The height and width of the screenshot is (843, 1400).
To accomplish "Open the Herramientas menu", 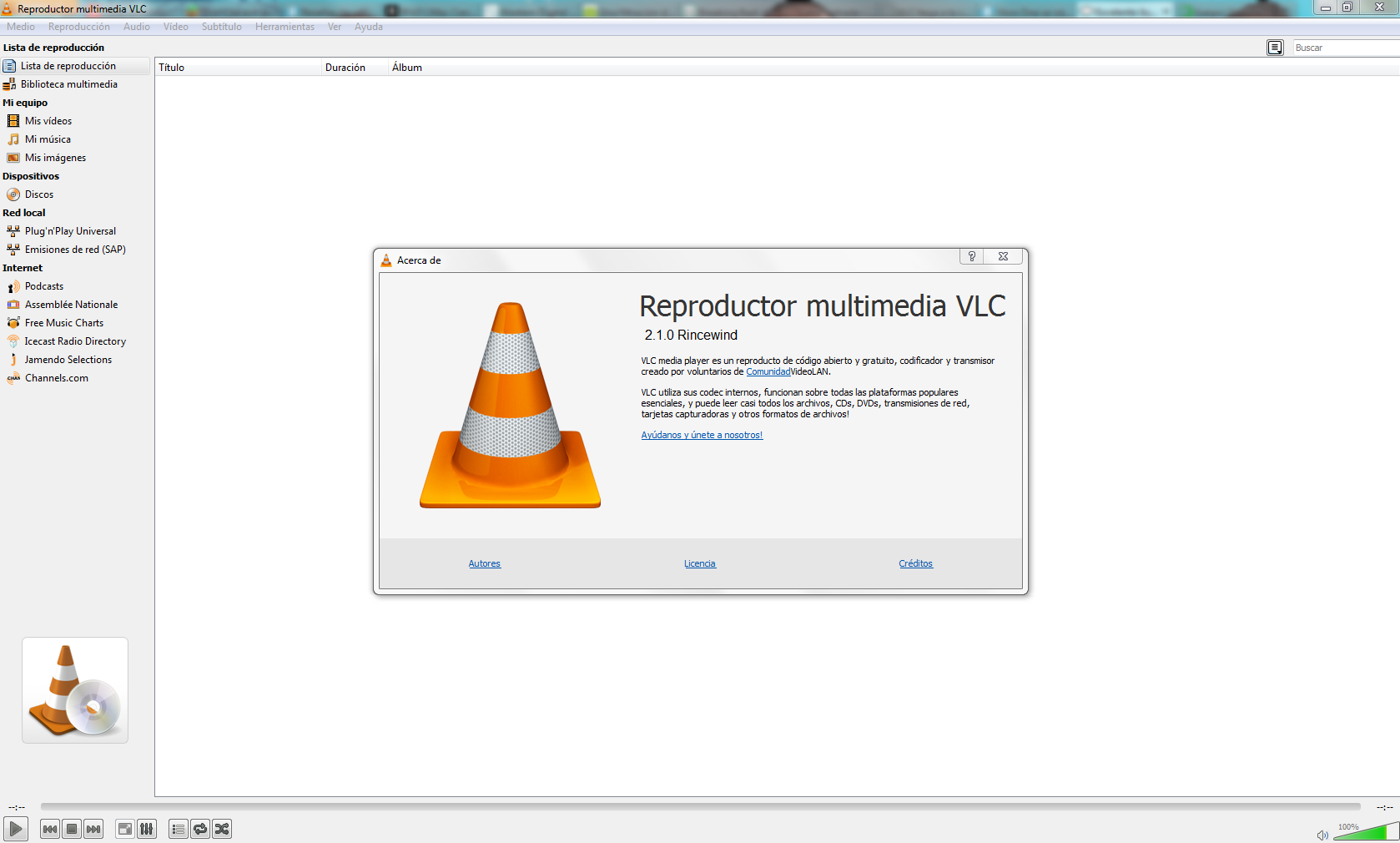I will coord(285,27).
